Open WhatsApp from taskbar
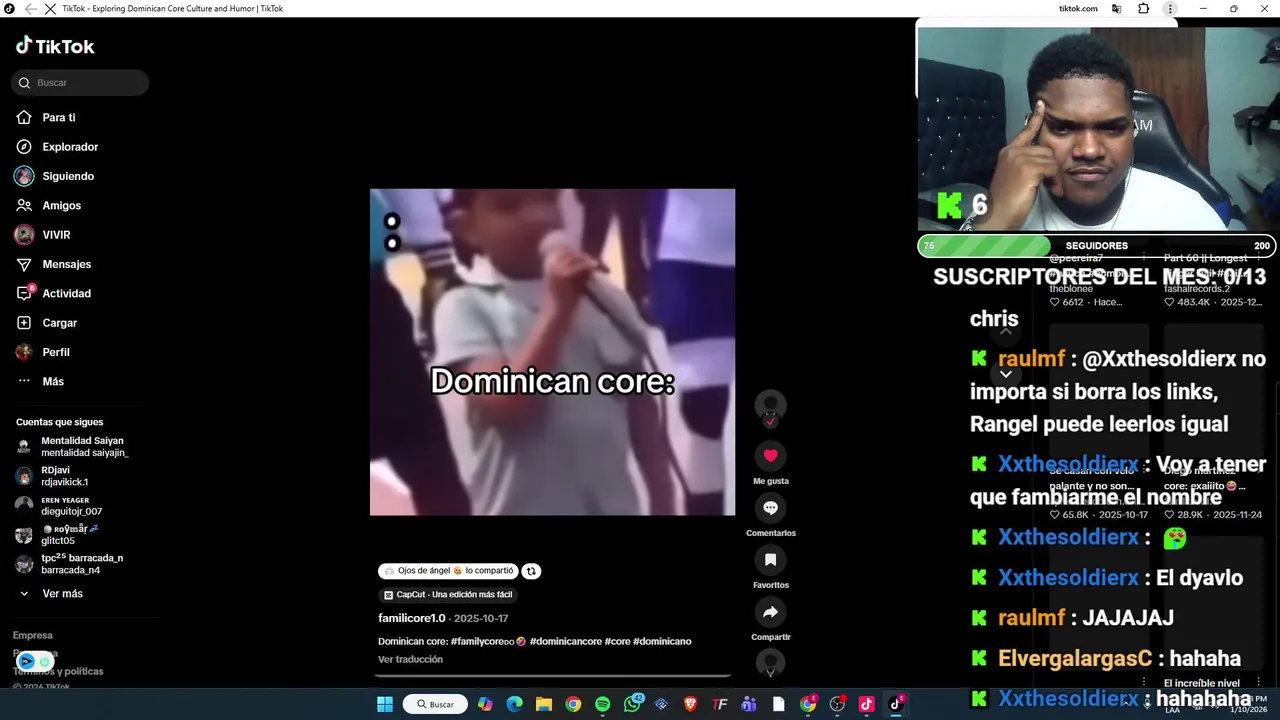 click(x=632, y=704)
